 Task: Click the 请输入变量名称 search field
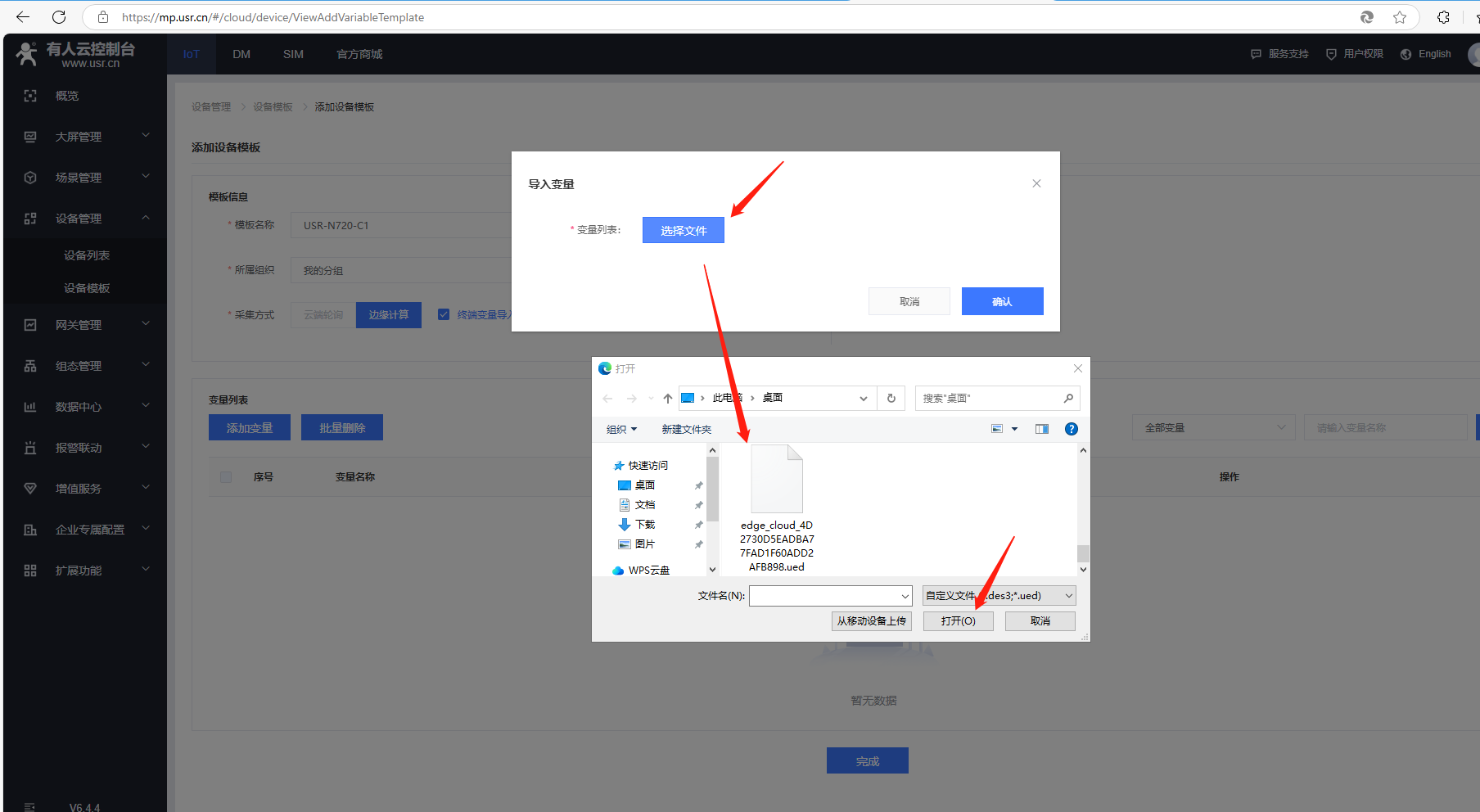(1386, 427)
